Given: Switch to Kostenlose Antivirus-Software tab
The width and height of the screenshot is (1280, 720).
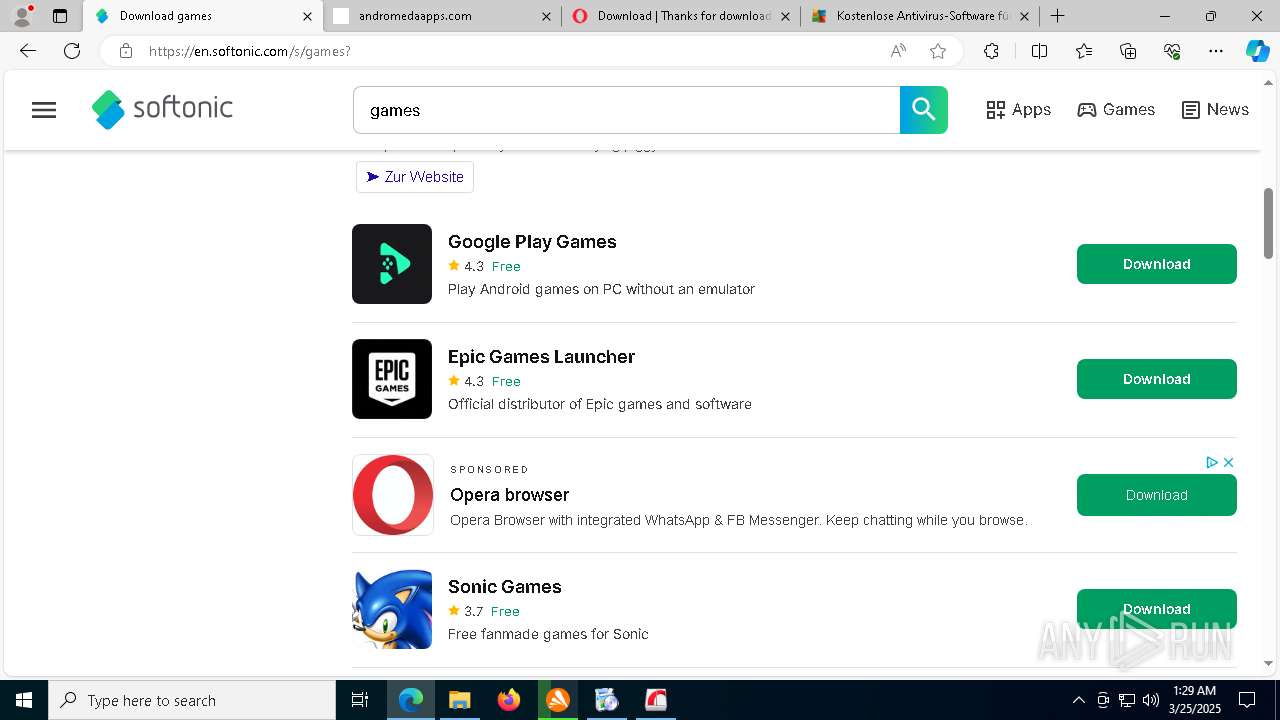Looking at the screenshot, I should [x=920, y=16].
